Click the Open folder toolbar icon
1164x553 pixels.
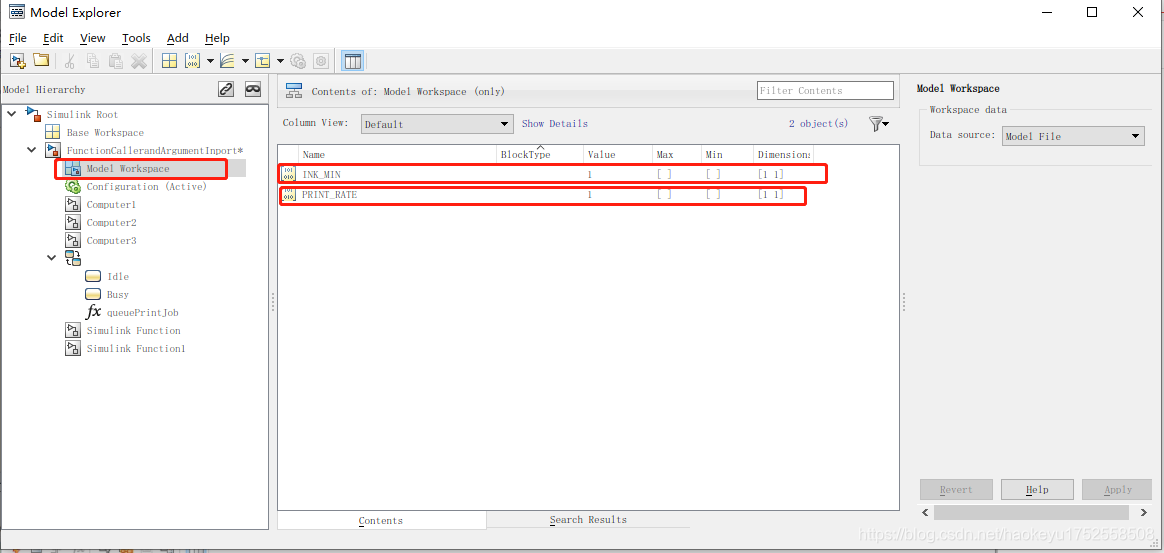[41, 61]
